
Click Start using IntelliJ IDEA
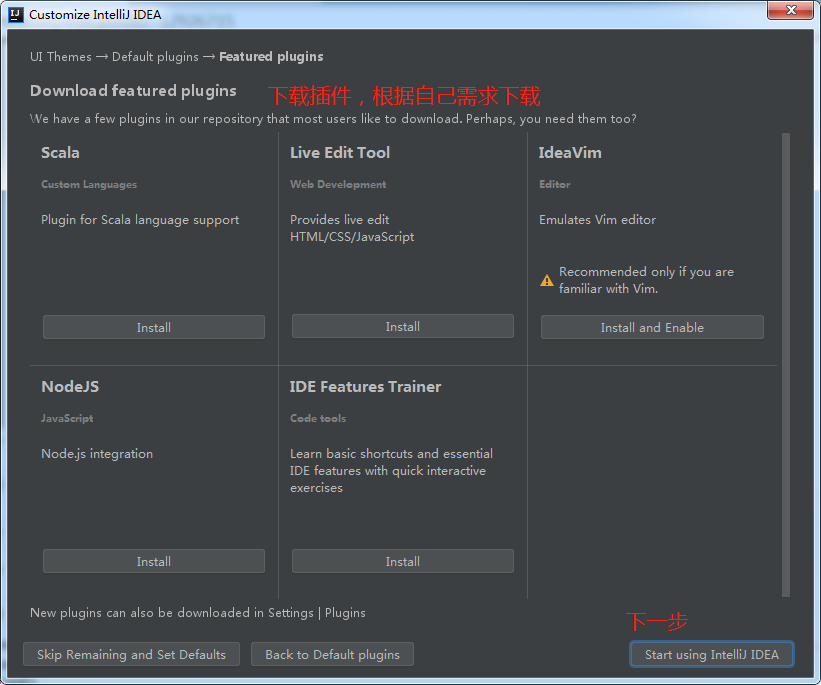coord(712,655)
